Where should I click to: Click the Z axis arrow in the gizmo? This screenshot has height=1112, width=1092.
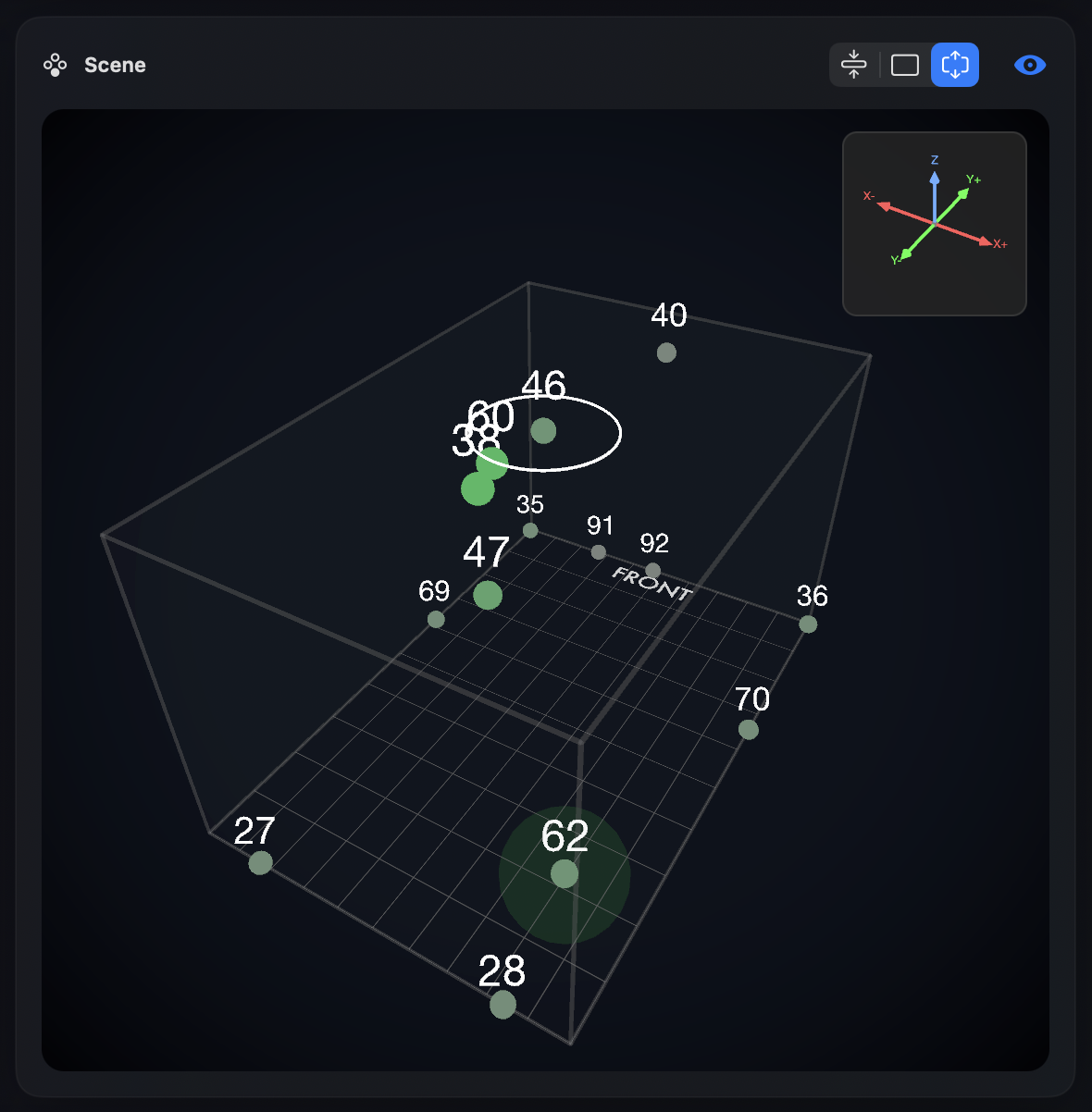pos(935,180)
